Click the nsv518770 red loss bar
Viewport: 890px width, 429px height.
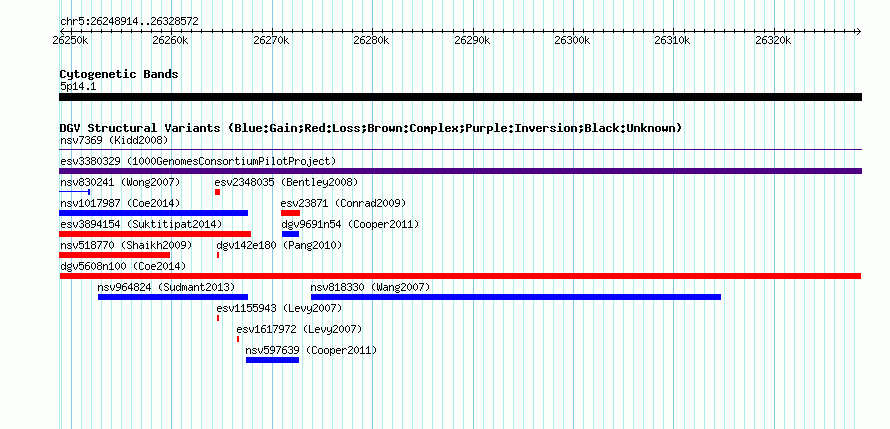115,255
